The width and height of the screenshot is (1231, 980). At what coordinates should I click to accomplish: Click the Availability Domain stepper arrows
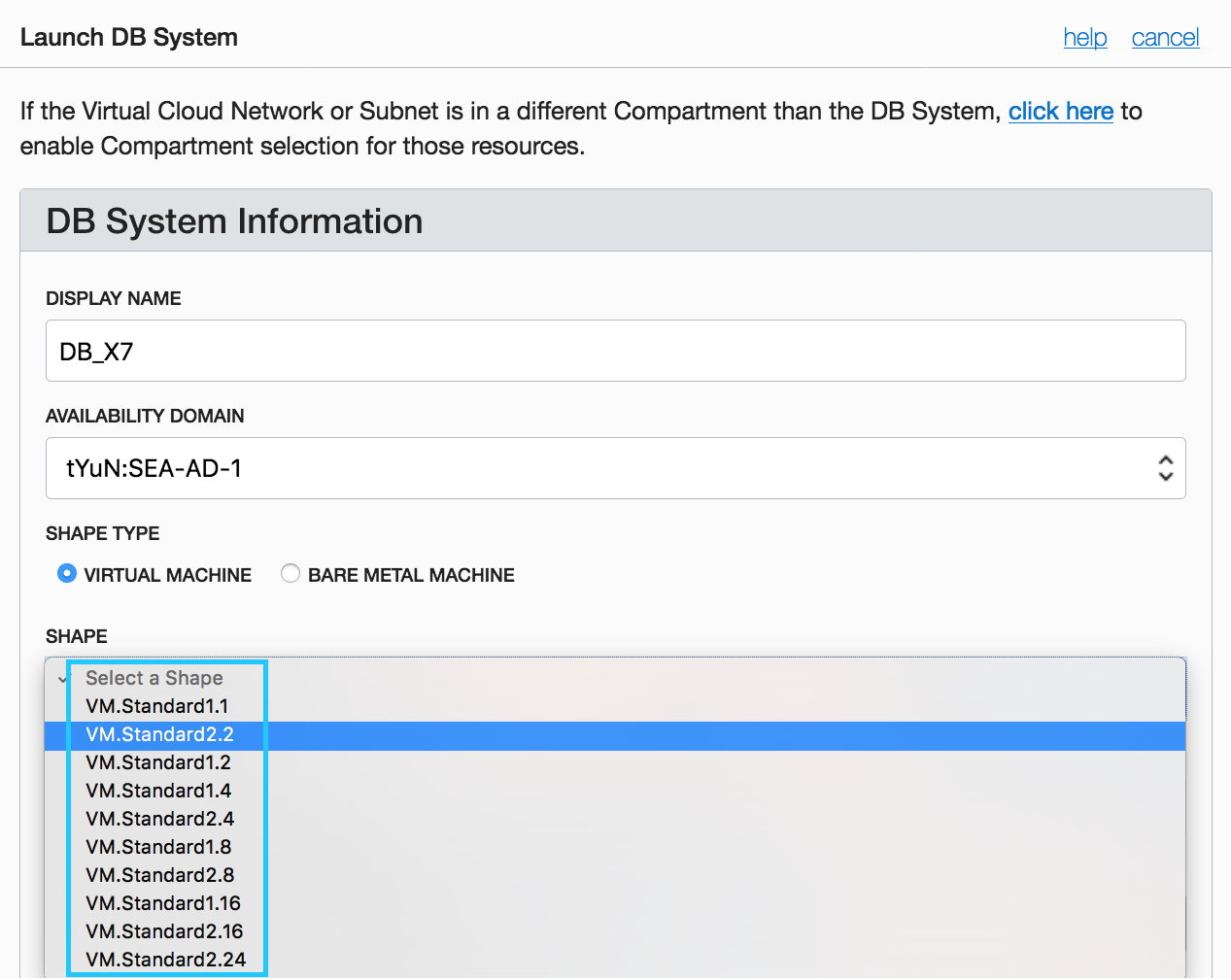[1165, 468]
